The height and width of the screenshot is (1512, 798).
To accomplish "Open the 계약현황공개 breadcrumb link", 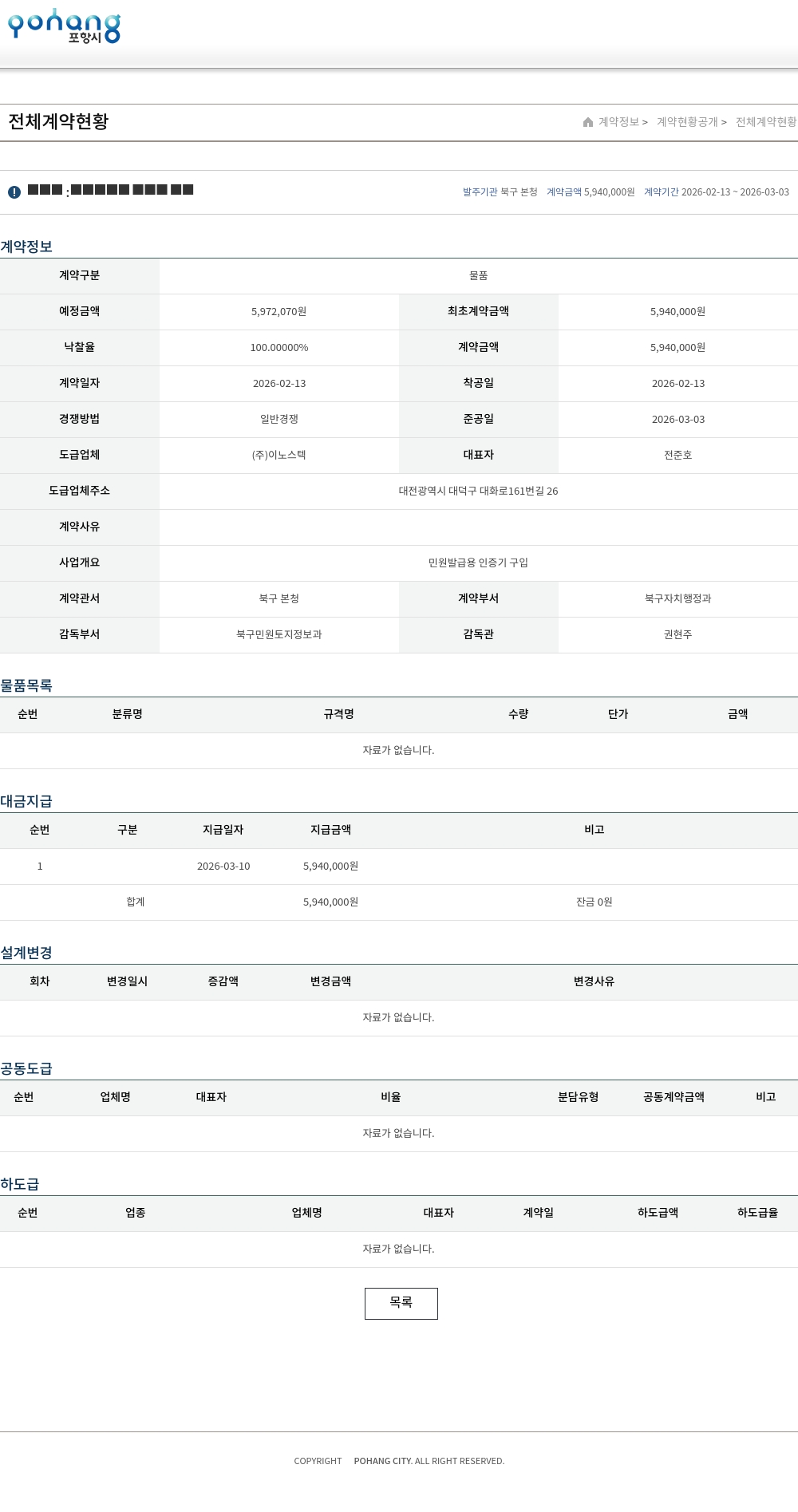I will coord(687,122).
